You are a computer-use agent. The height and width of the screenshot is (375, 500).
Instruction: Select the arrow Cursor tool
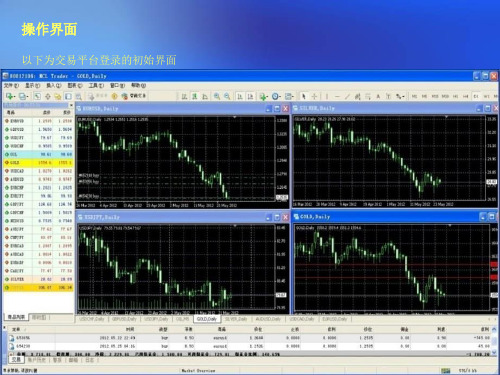pos(303,96)
